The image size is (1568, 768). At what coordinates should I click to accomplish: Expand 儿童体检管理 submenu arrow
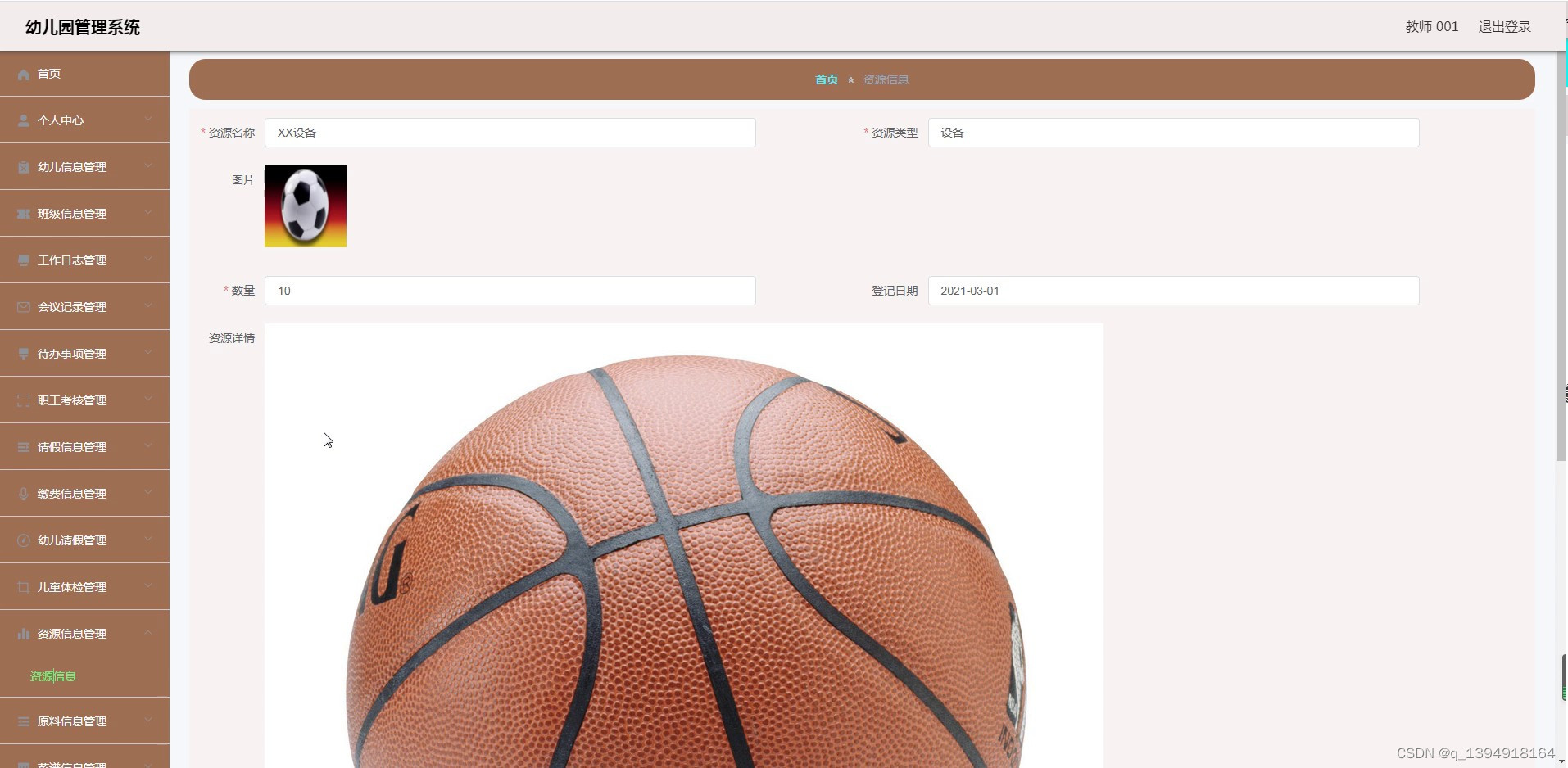tap(148, 586)
